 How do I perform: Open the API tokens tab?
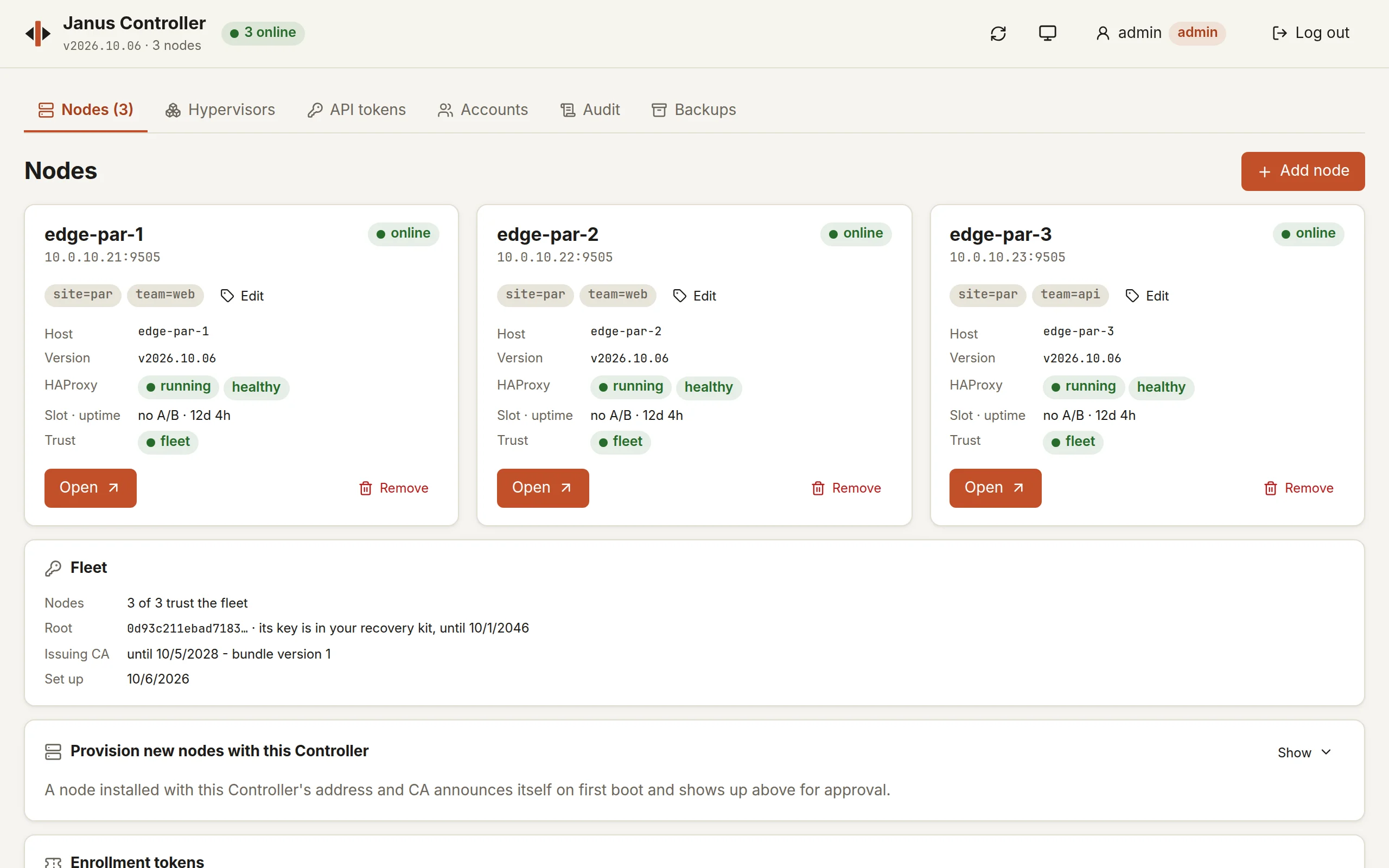click(x=356, y=110)
